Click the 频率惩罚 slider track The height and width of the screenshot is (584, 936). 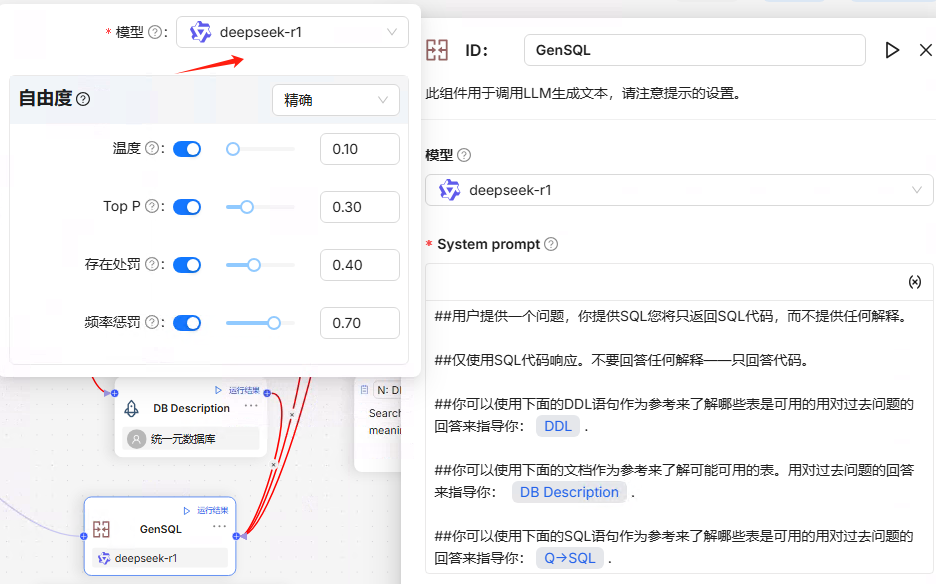point(260,323)
